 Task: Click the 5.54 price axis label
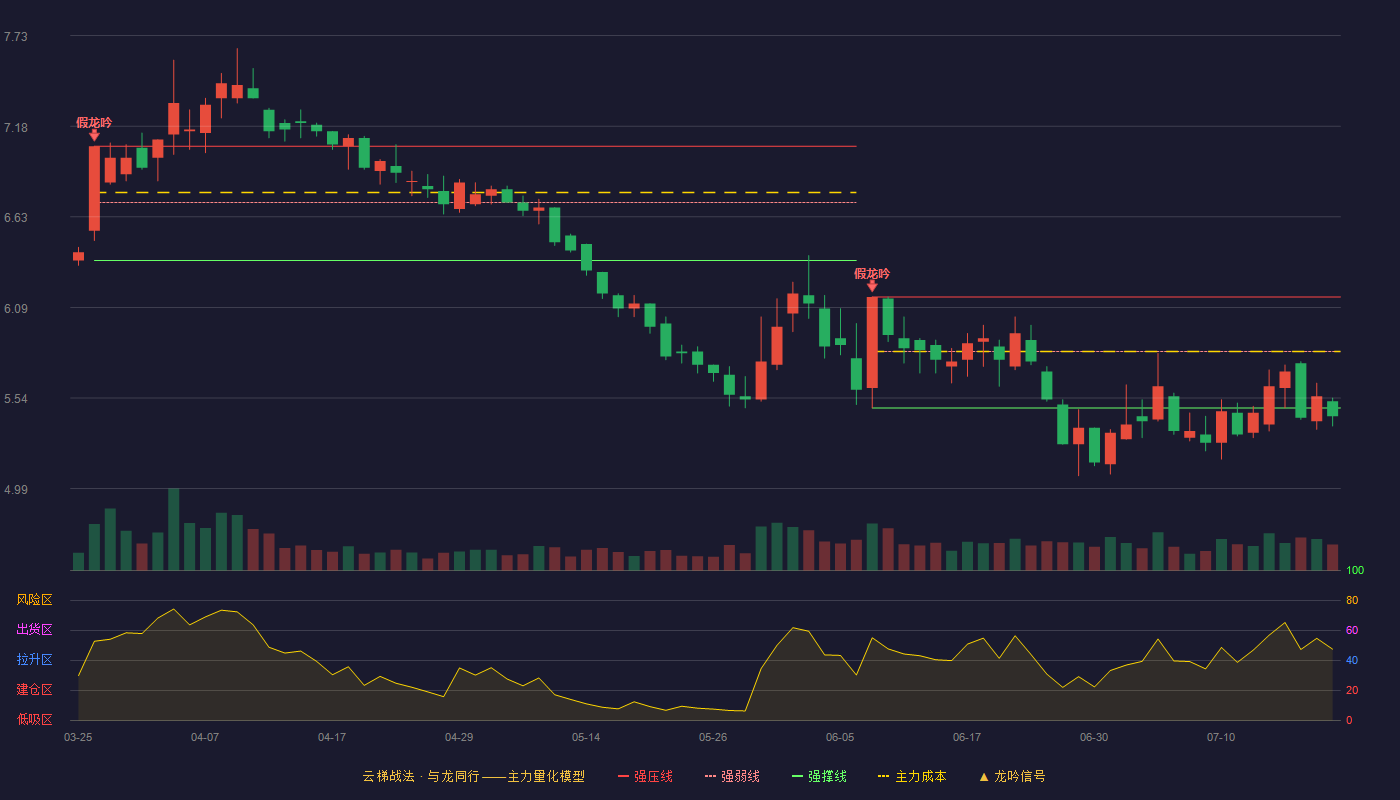coord(16,399)
